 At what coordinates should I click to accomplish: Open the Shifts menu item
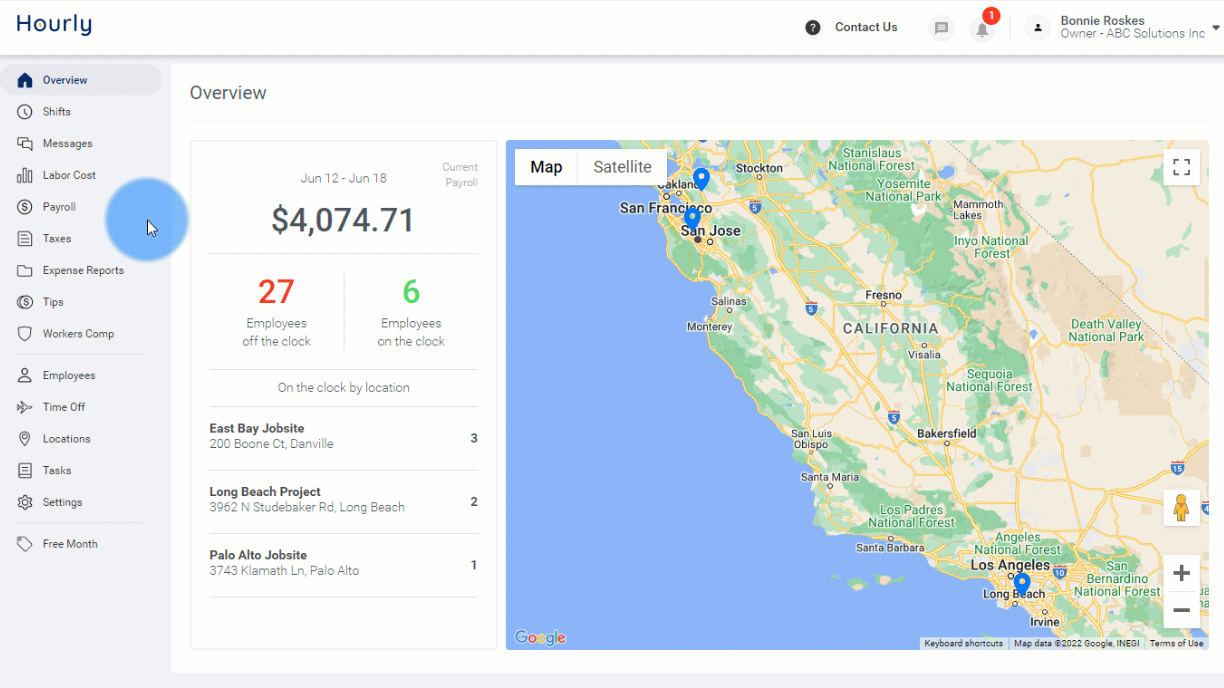click(81, 112)
